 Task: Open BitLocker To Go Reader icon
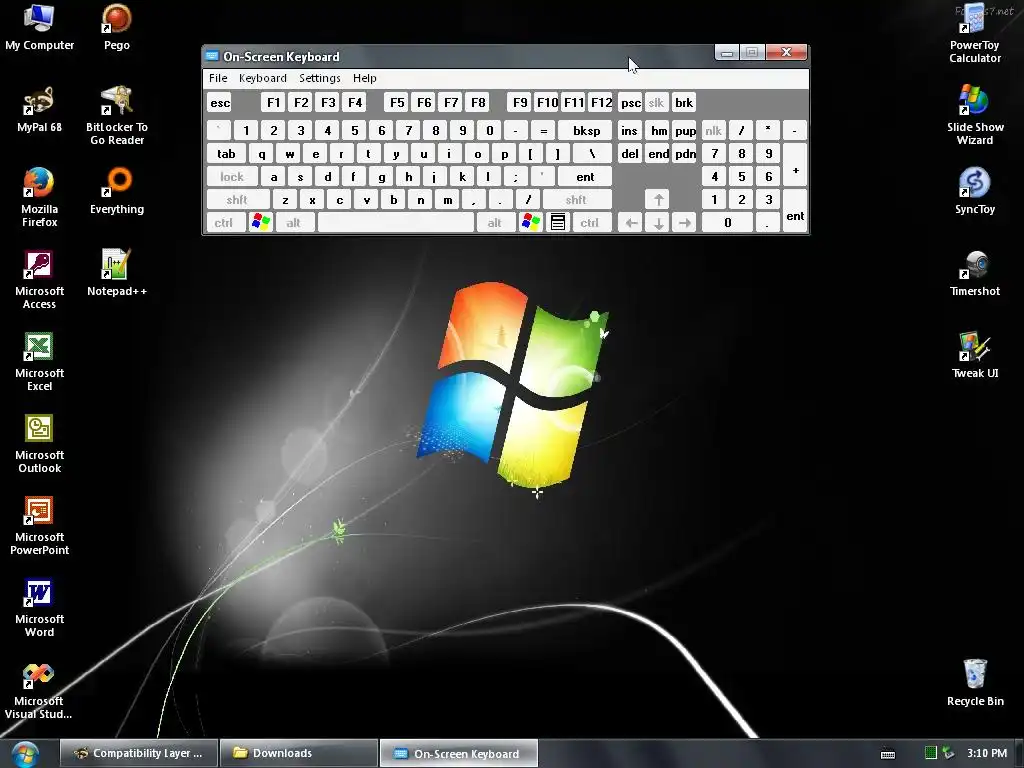pos(117,116)
